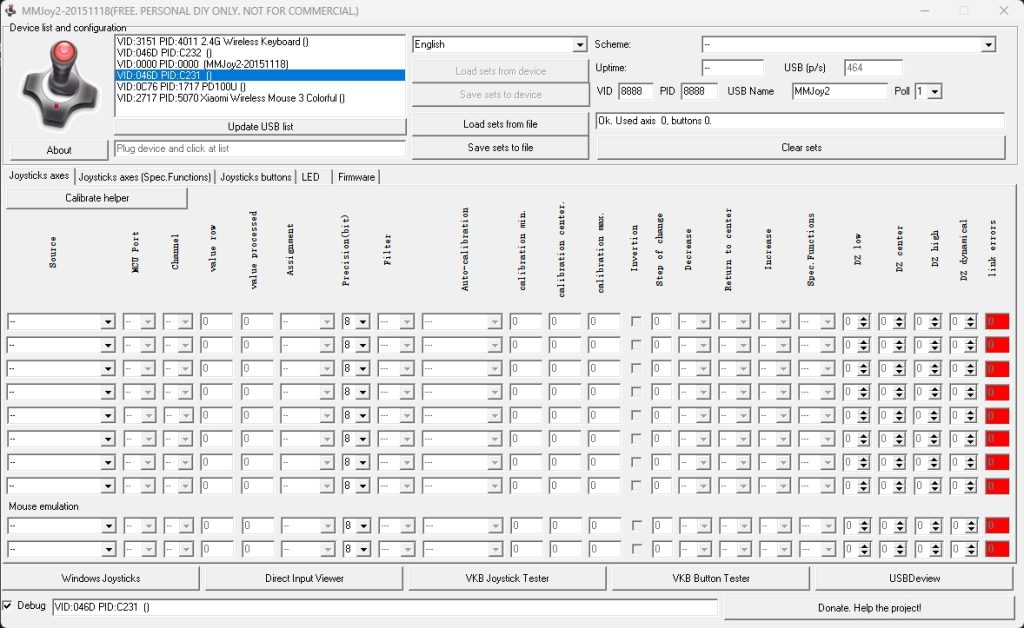Click red link errors cell in first axis row
The image size is (1024, 628).
[997, 321]
